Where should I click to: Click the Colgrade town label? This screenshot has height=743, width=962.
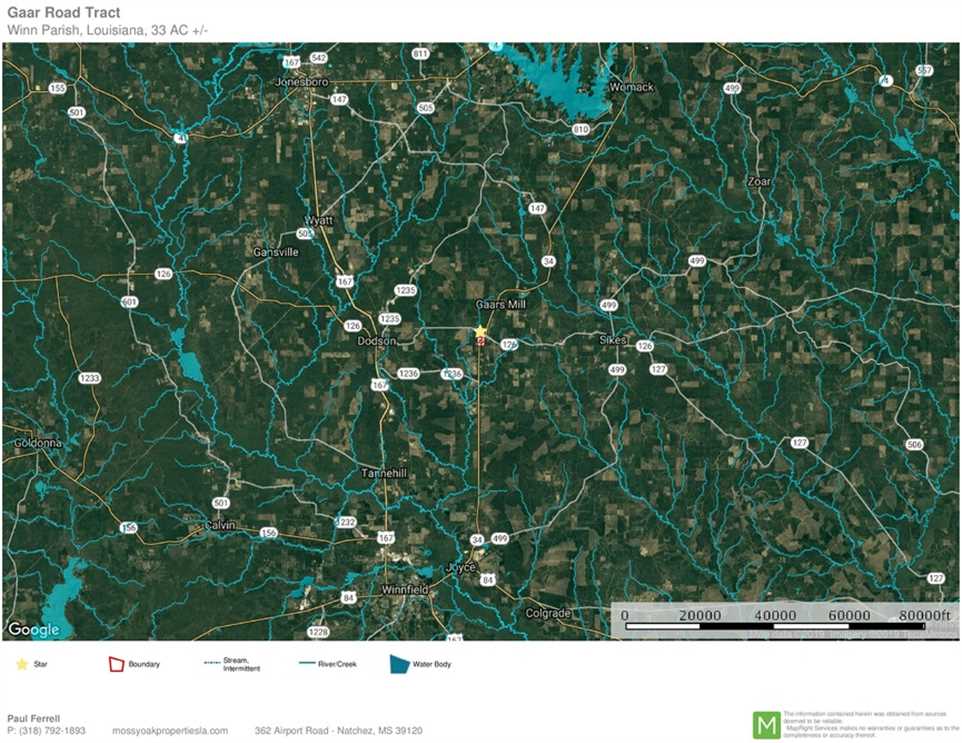click(x=548, y=613)
